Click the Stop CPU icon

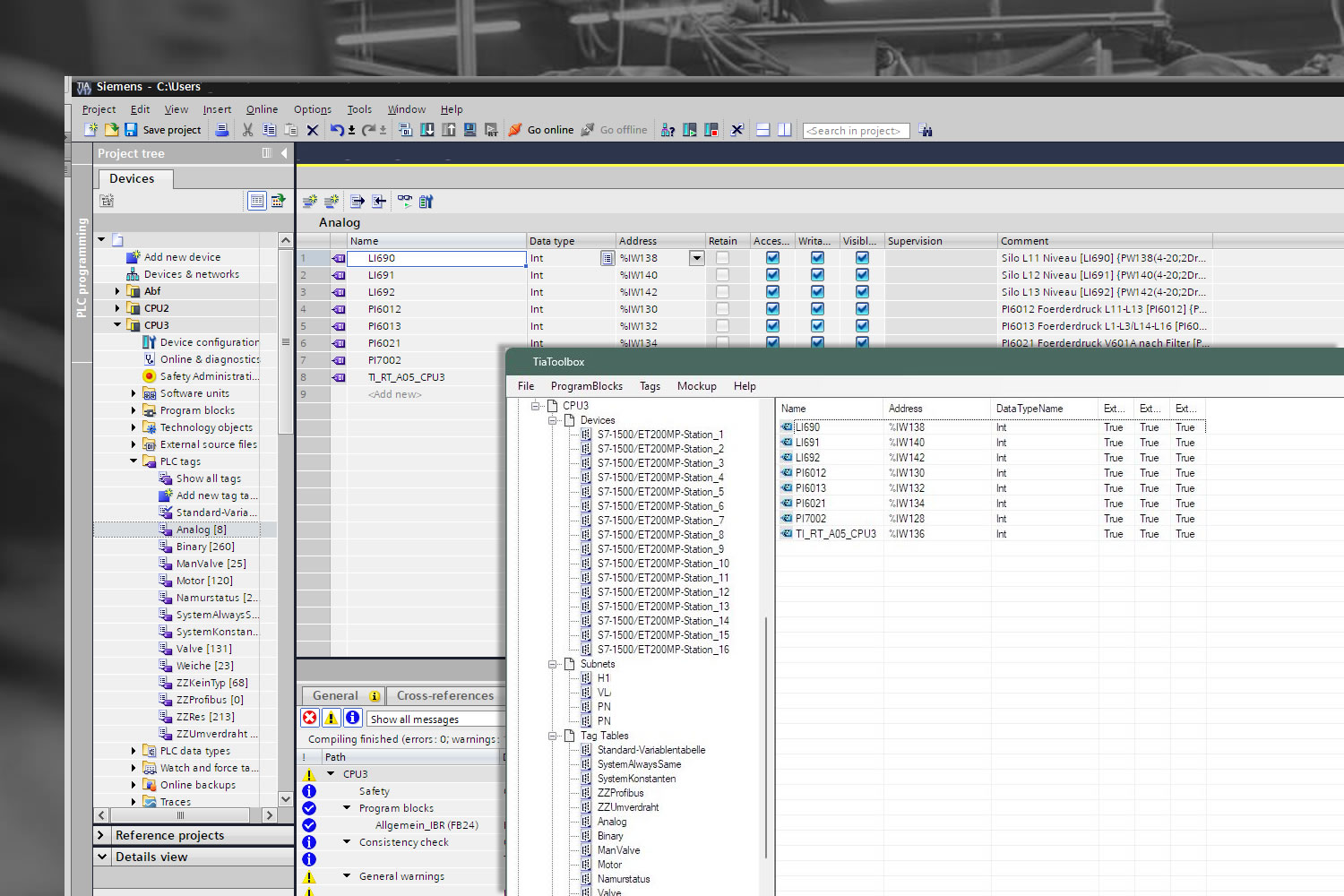tap(711, 130)
